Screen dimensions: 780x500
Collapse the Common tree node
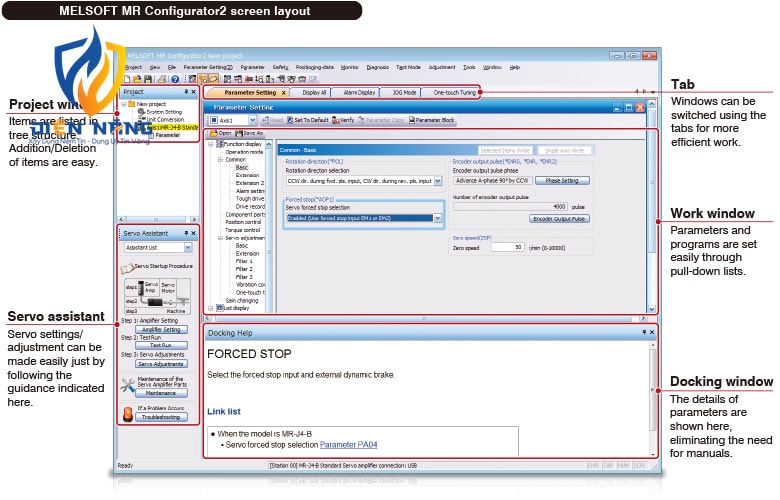click(x=220, y=160)
